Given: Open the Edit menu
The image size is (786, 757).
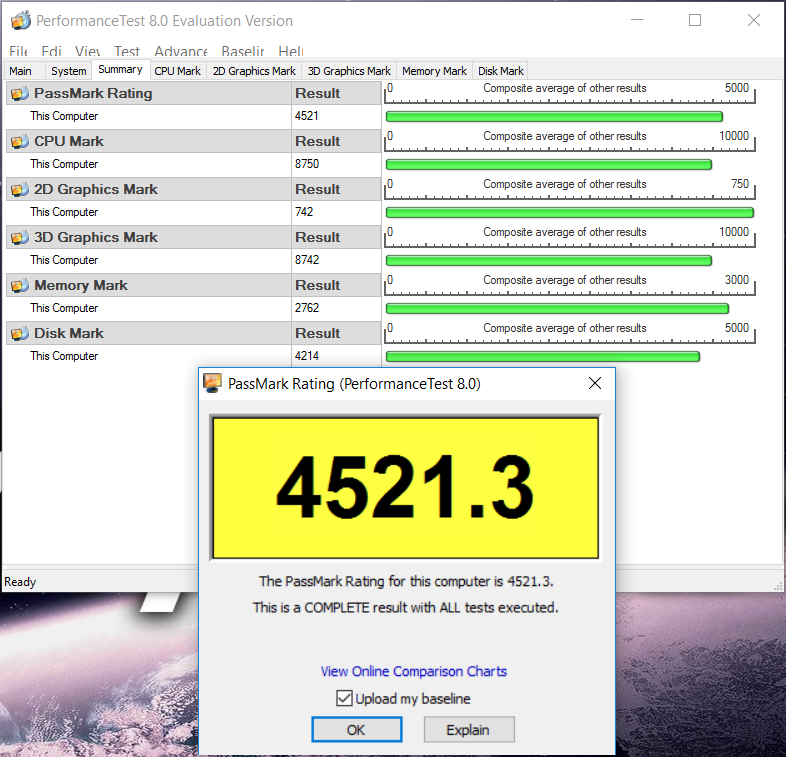Looking at the screenshot, I should click(x=51, y=51).
